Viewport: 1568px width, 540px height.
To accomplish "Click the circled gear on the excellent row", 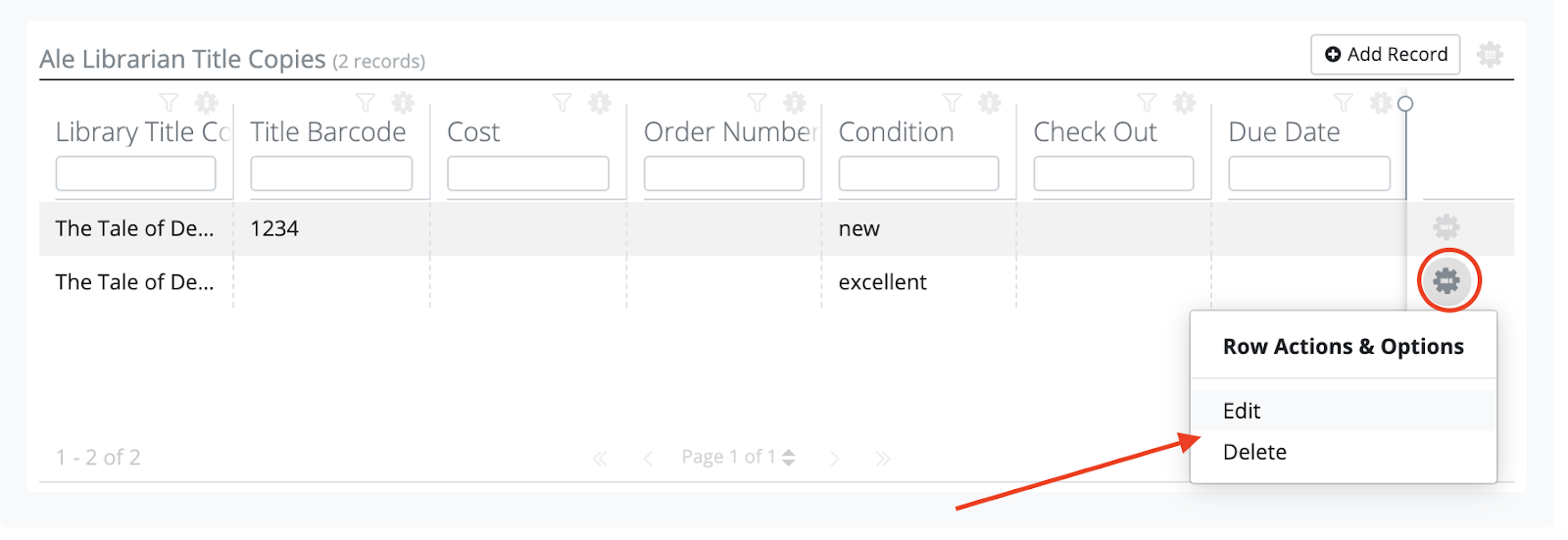I will [1446, 281].
